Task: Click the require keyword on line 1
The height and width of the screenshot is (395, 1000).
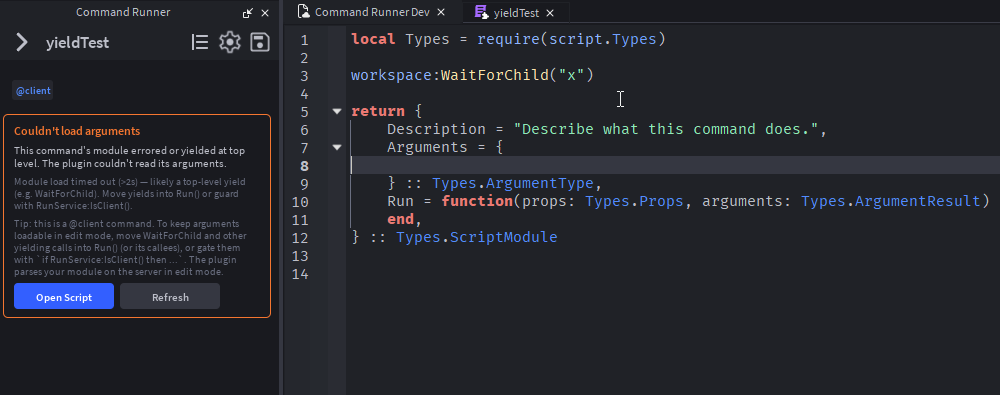Action: point(508,40)
